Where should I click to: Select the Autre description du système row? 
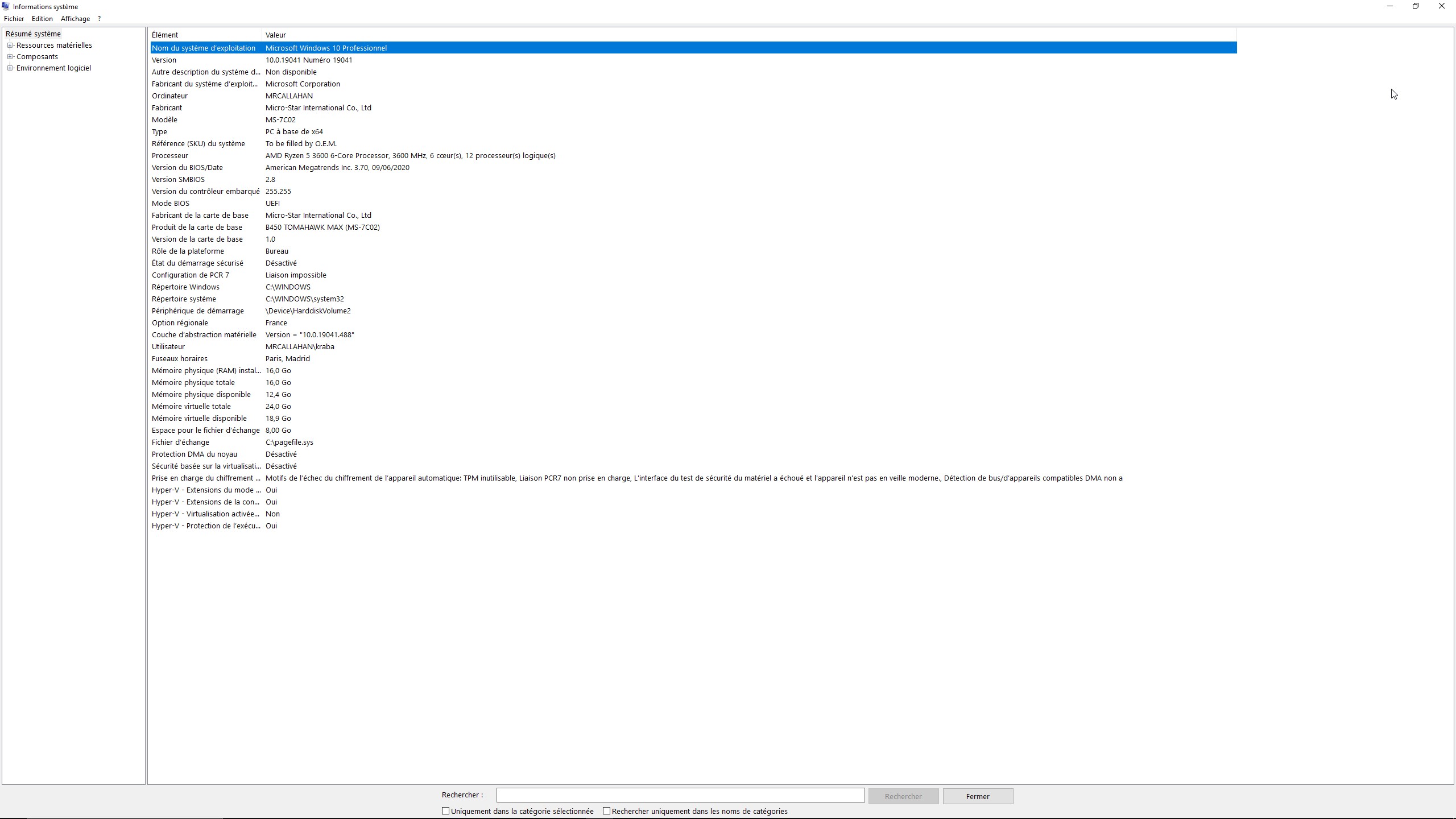pyautogui.click(x=693, y=72)
